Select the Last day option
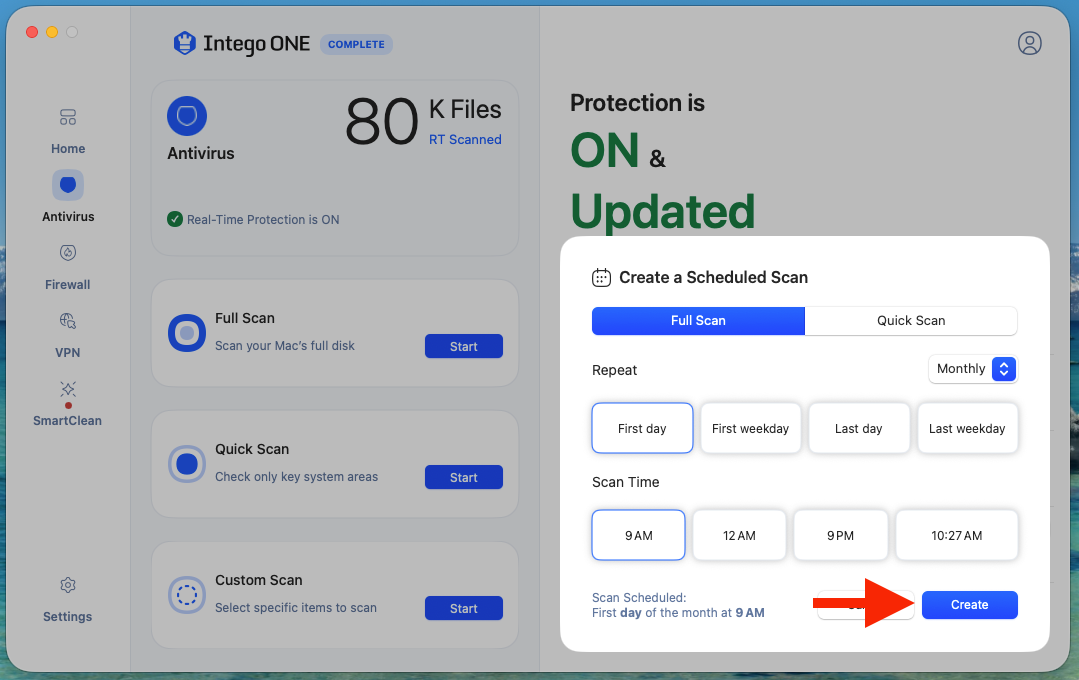 coord(859,428)
